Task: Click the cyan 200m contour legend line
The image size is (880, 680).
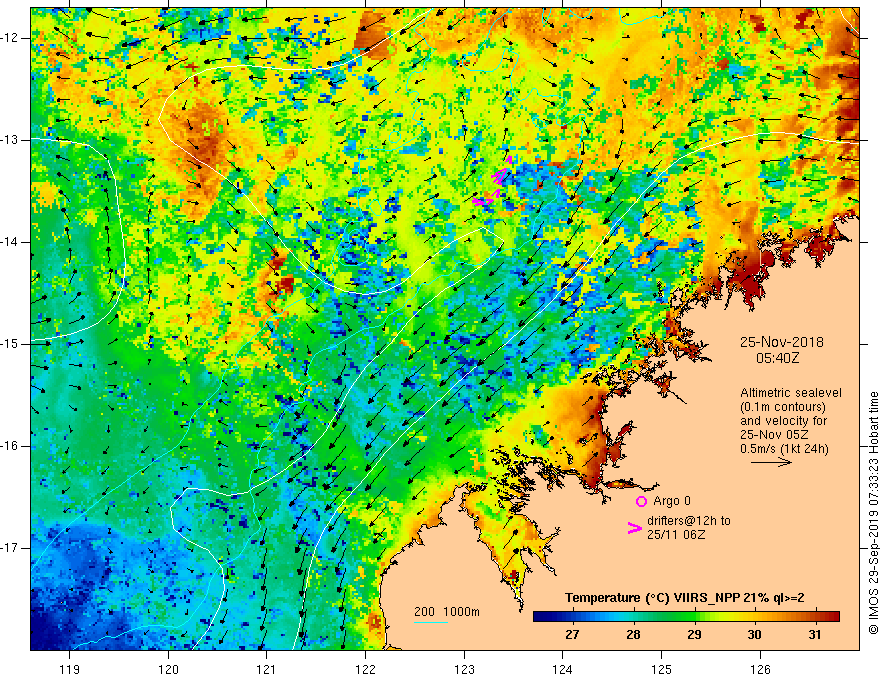Action: pyautogui.click(x=430, y=622)
